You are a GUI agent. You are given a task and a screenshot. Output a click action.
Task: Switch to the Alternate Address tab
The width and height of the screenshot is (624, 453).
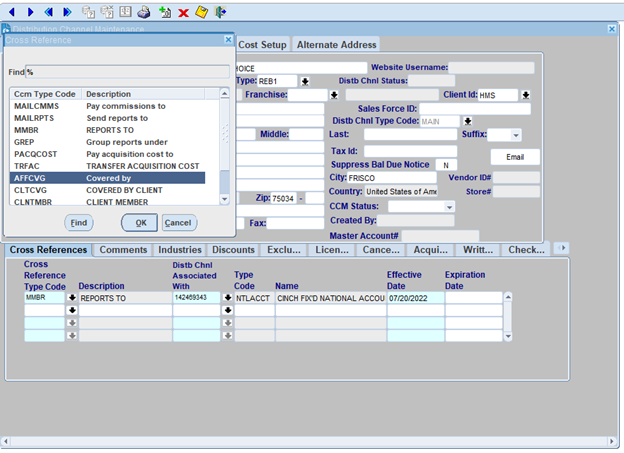click(336, 44)
